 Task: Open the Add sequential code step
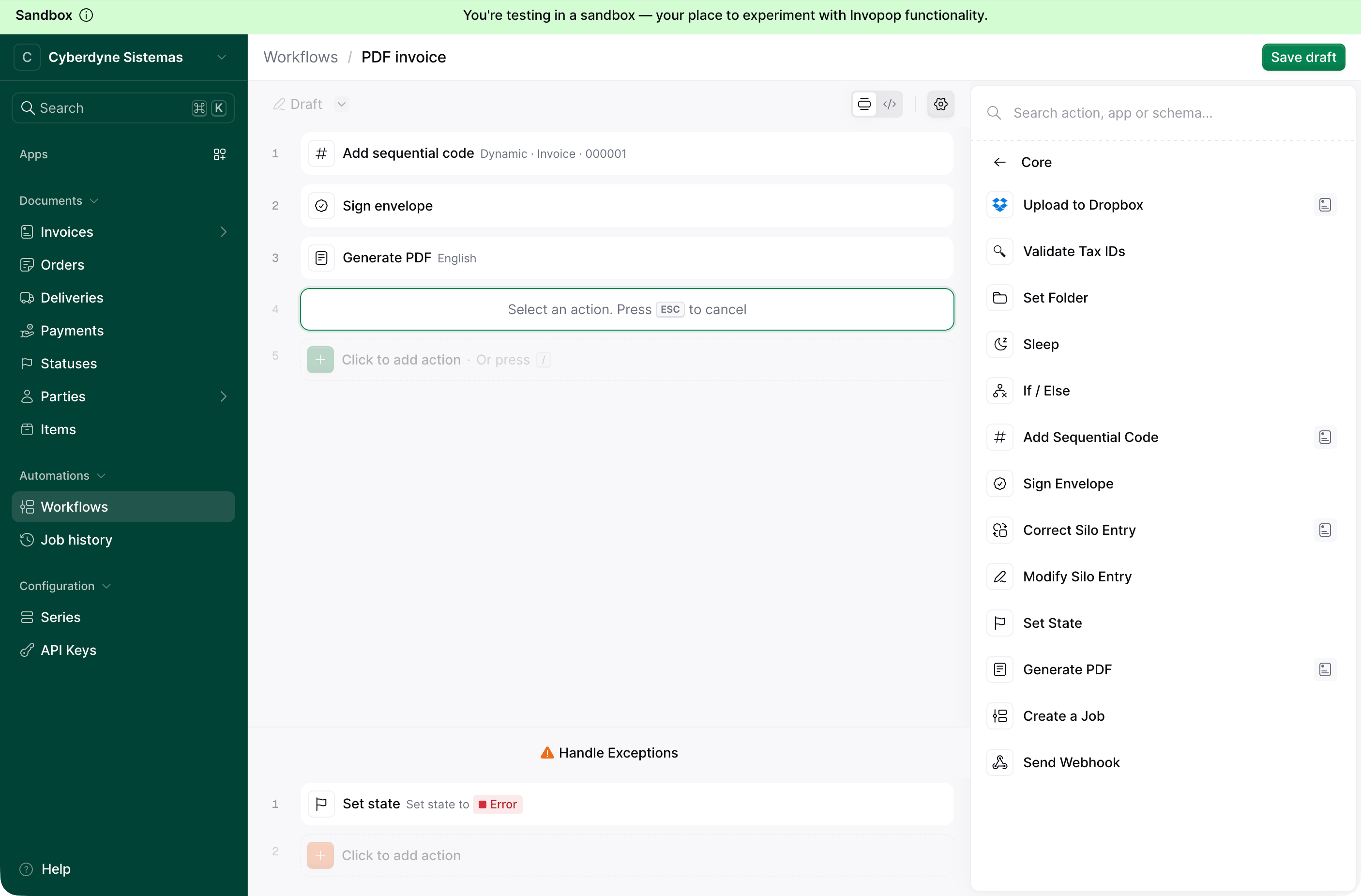point(627,153)
